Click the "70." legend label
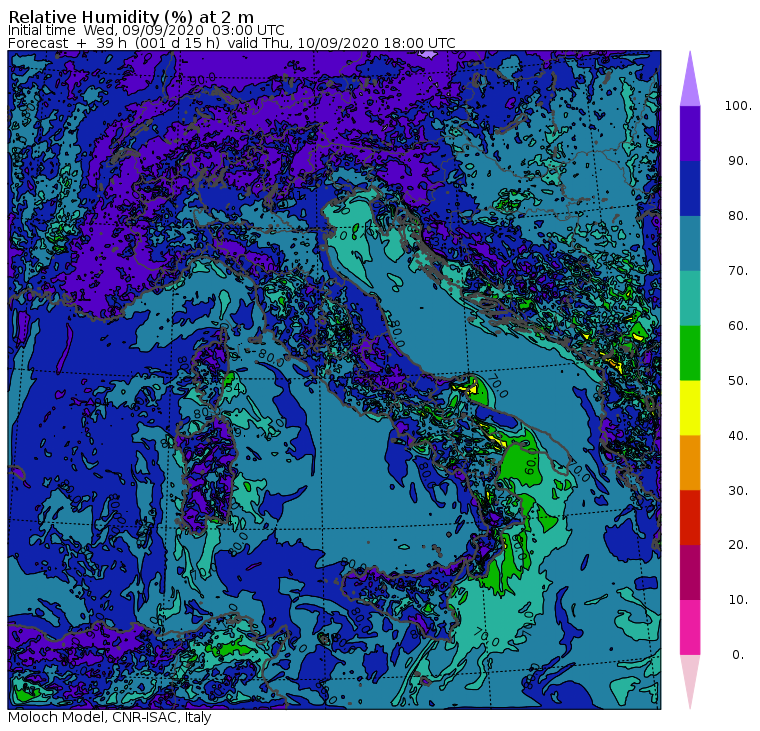 tap(738, 270)
